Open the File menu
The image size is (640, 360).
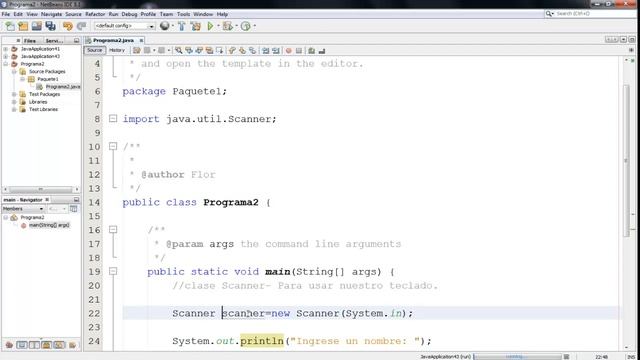tap(6, 14)
